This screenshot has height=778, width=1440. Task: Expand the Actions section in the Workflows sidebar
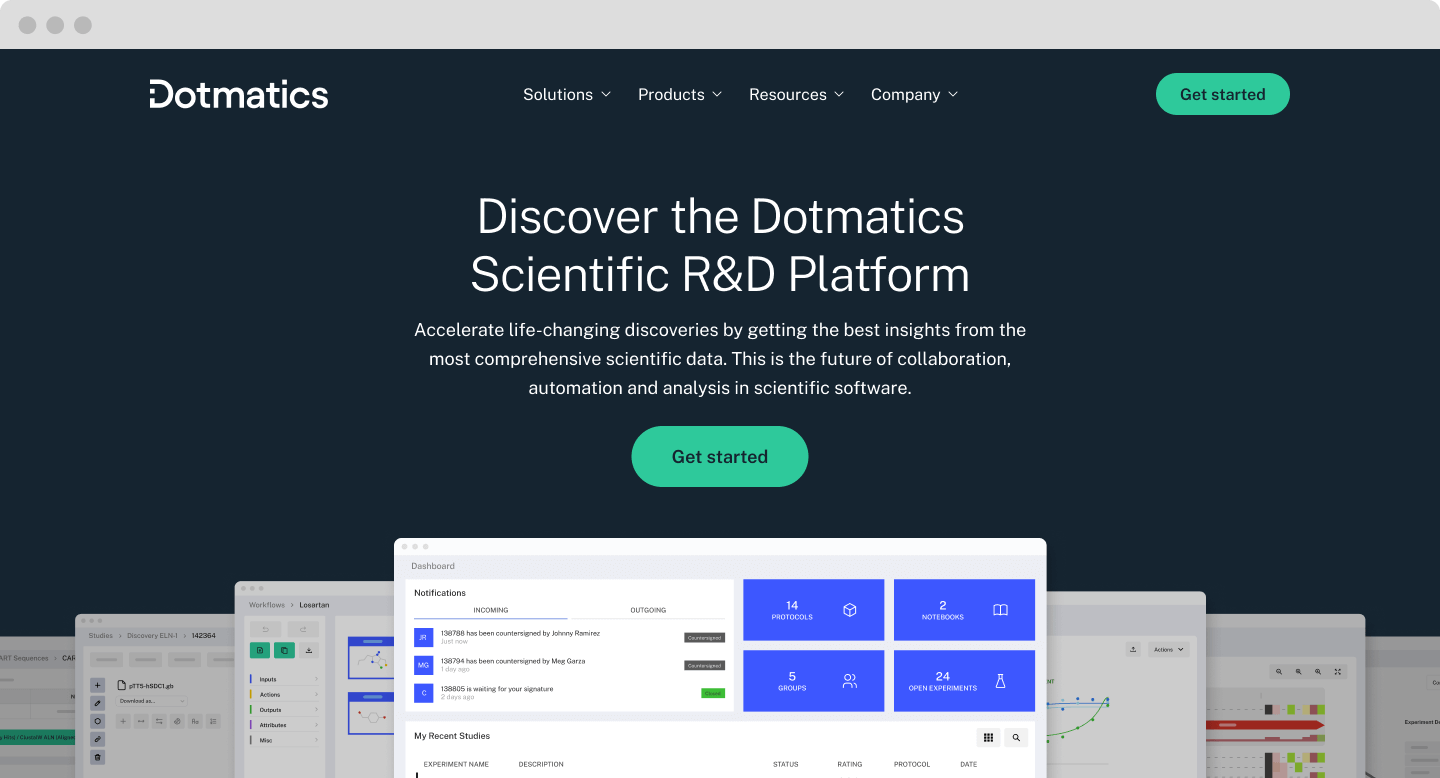click(284, 694)
